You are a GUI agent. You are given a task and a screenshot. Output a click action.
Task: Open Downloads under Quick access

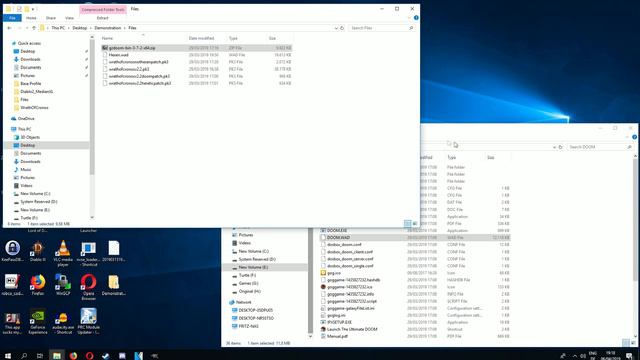click(30, 59)
